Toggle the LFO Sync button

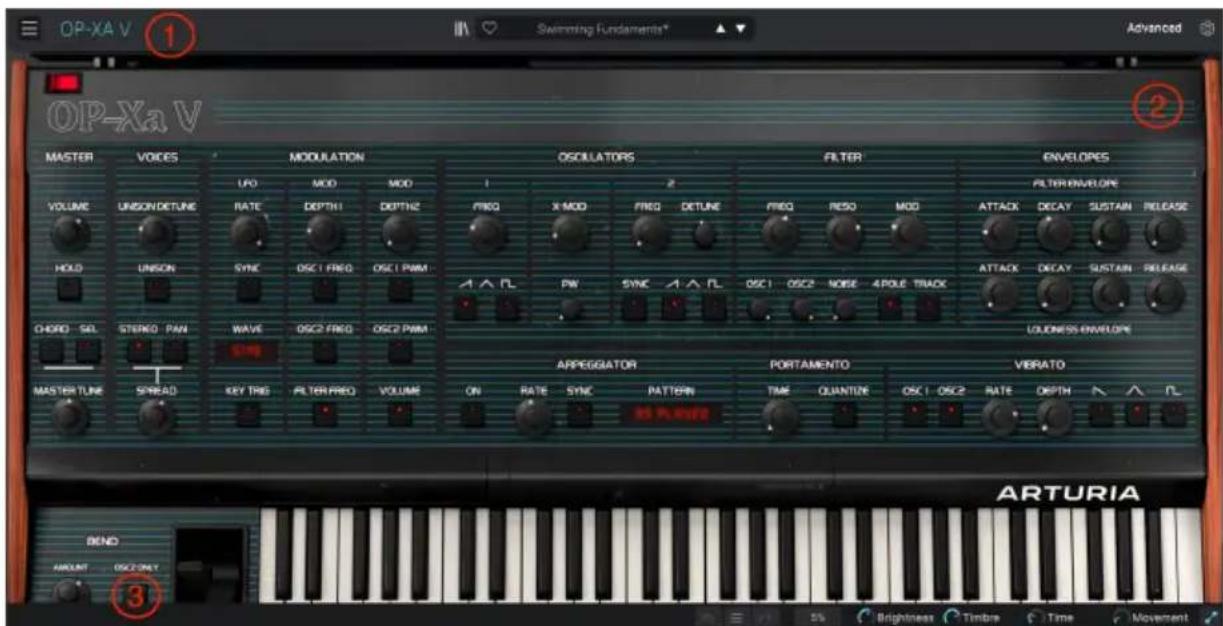click(x=248, y=291)
